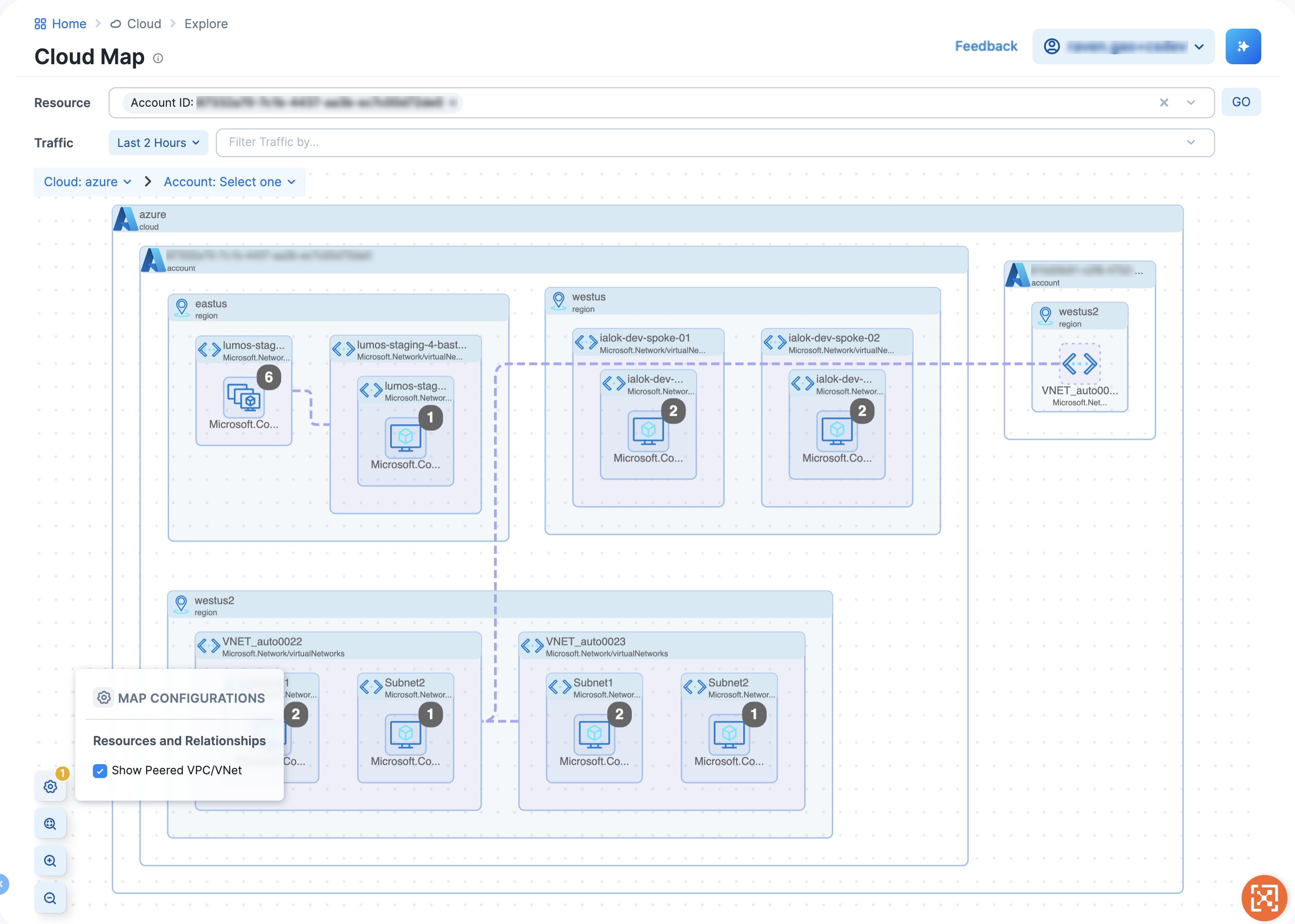Click the ialok-dev-spoke-01 VNet icon
1295x924 pixels.
coord(586,342)
